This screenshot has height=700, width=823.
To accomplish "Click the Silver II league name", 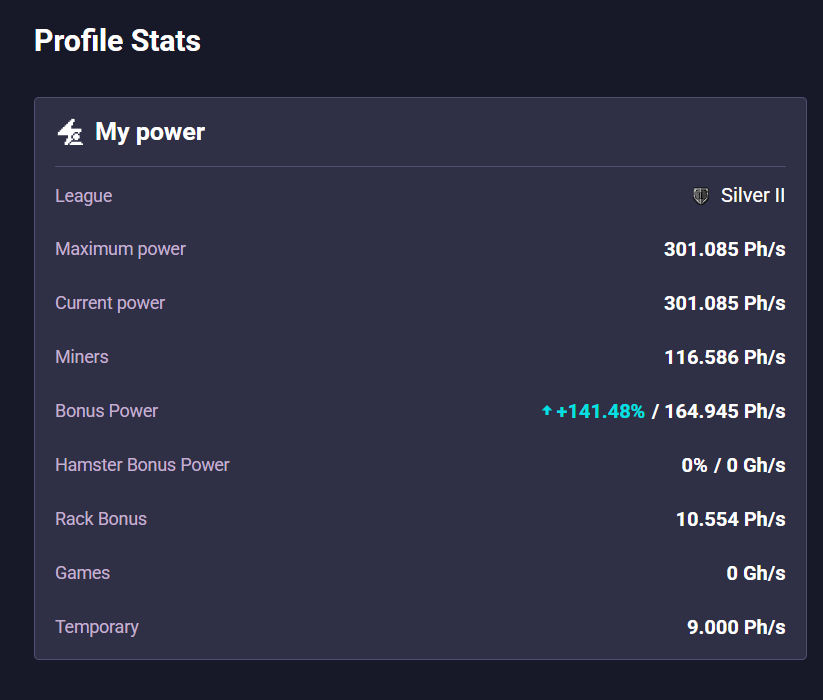I will coord(753,196).
